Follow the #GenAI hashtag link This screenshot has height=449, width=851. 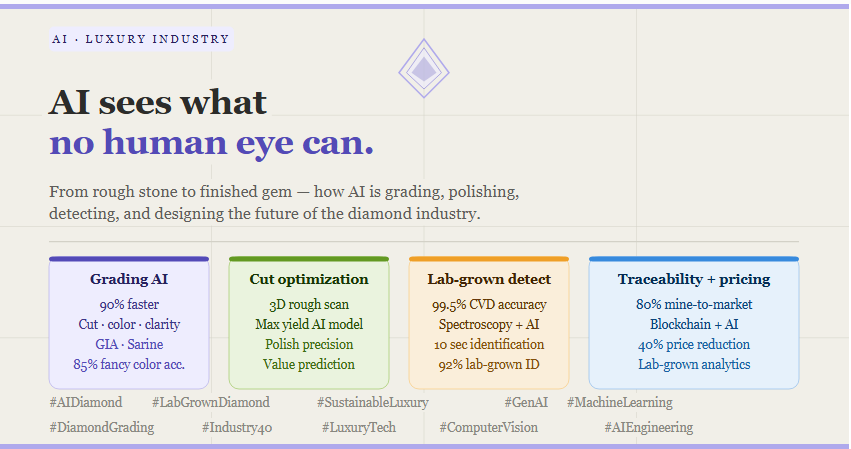(x=526, y=402)
